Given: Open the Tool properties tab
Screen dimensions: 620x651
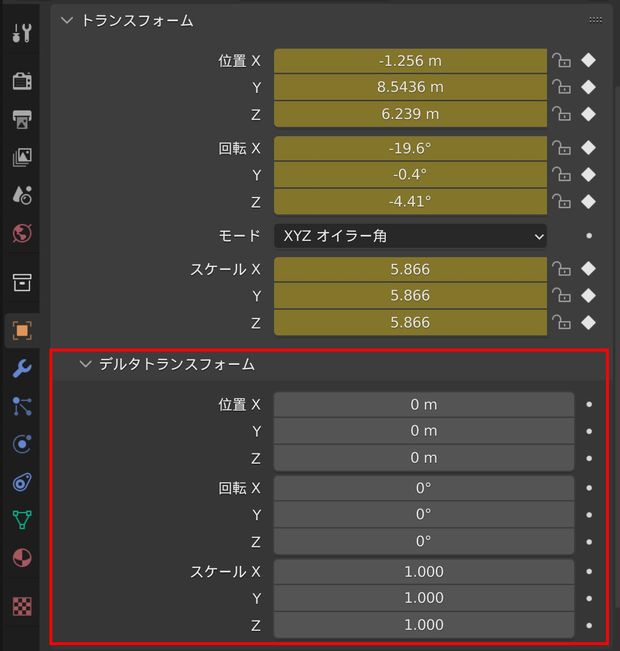Looking at the screenshot, I should click(22, 33).
